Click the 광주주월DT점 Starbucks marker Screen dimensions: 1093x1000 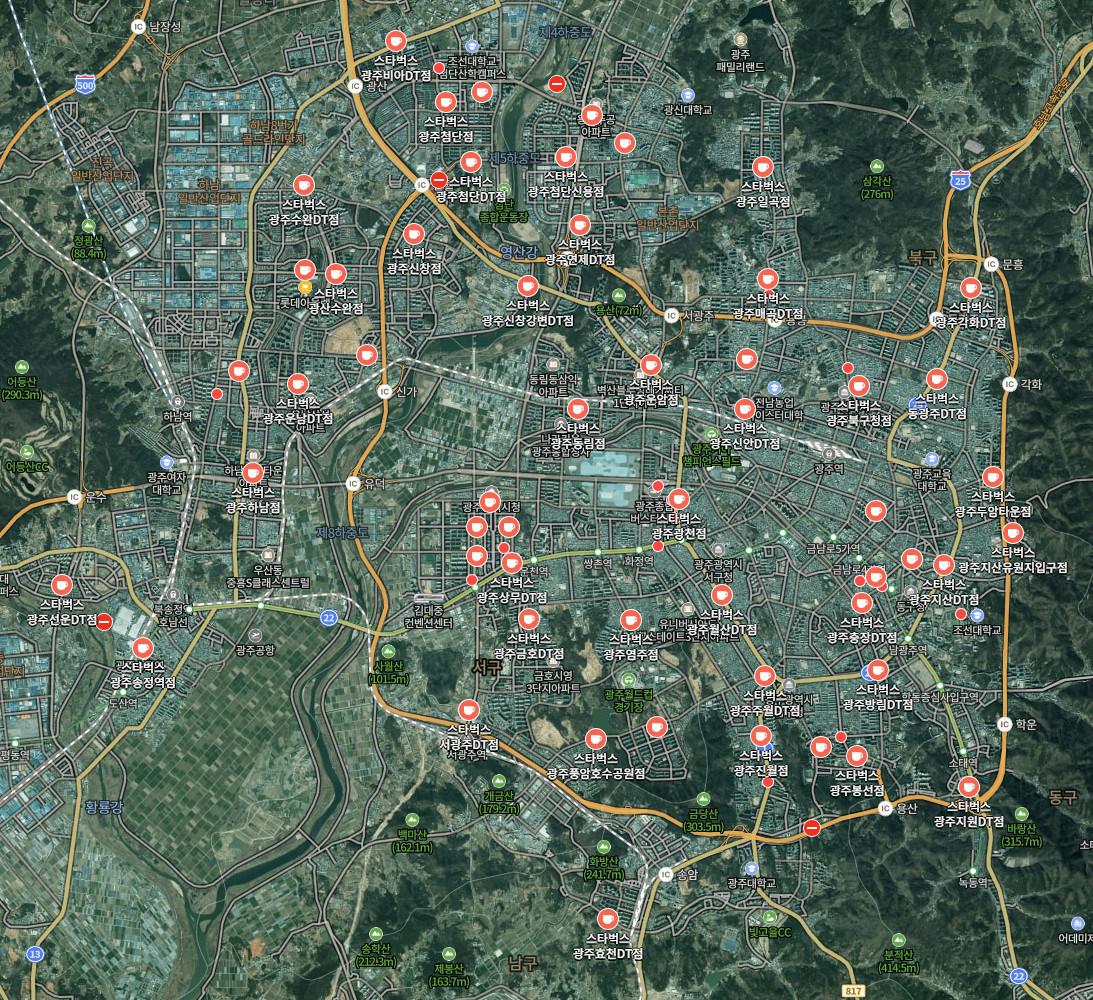(765, 675)
